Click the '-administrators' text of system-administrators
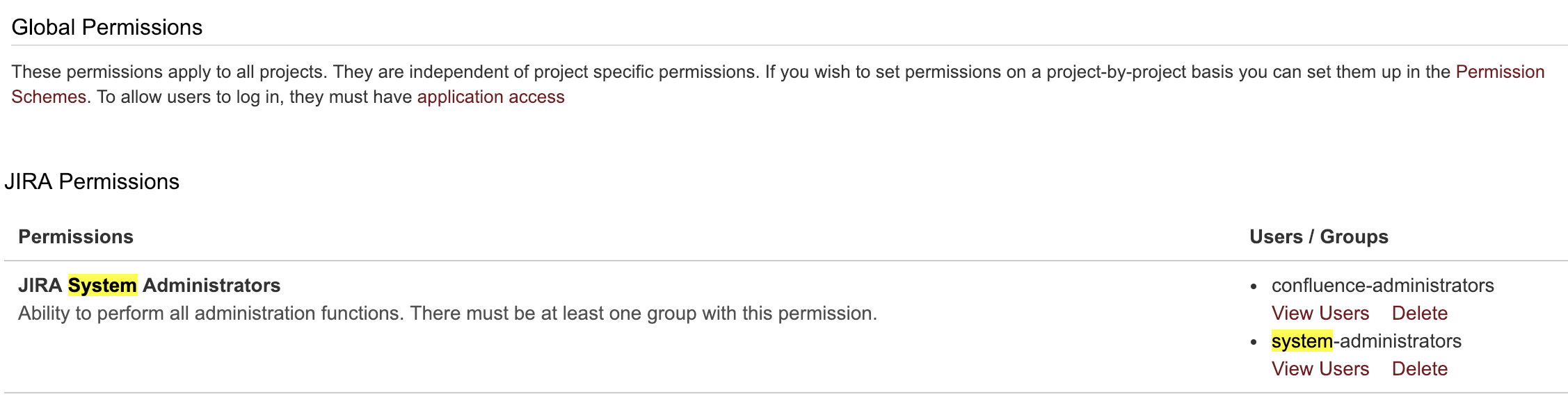1568x399 pixels. 1398,341
